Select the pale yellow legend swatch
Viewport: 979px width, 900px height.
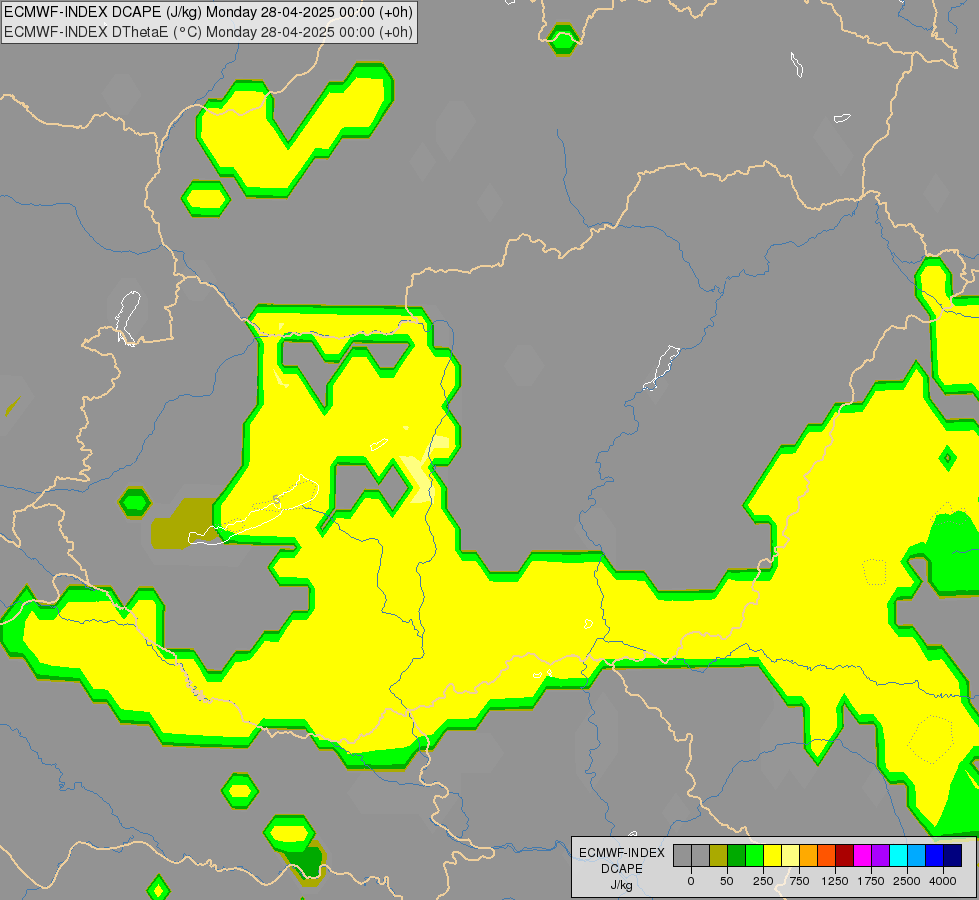tap(790, 855)
